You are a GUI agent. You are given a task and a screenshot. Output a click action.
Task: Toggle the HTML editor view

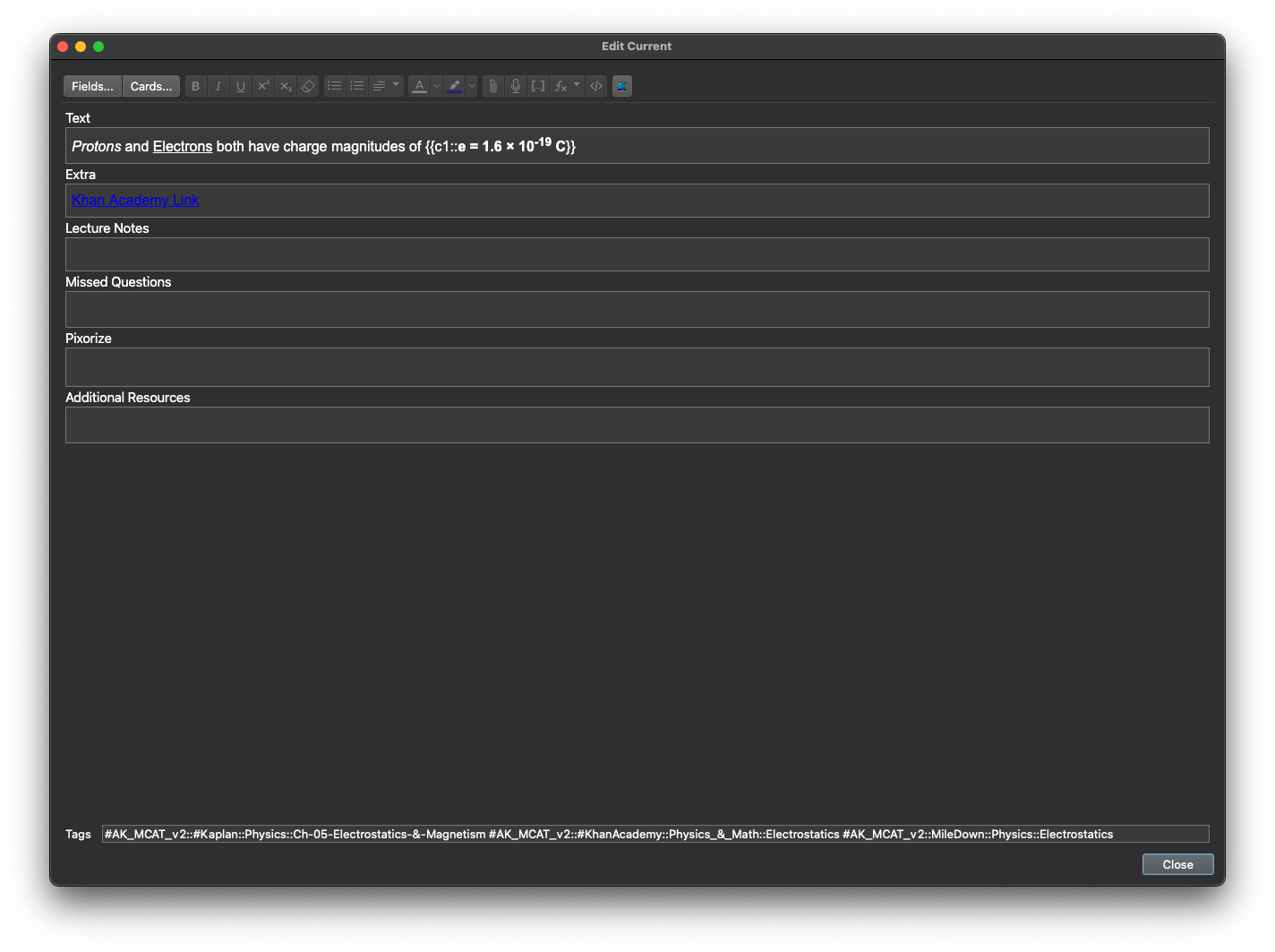[596, 86]
